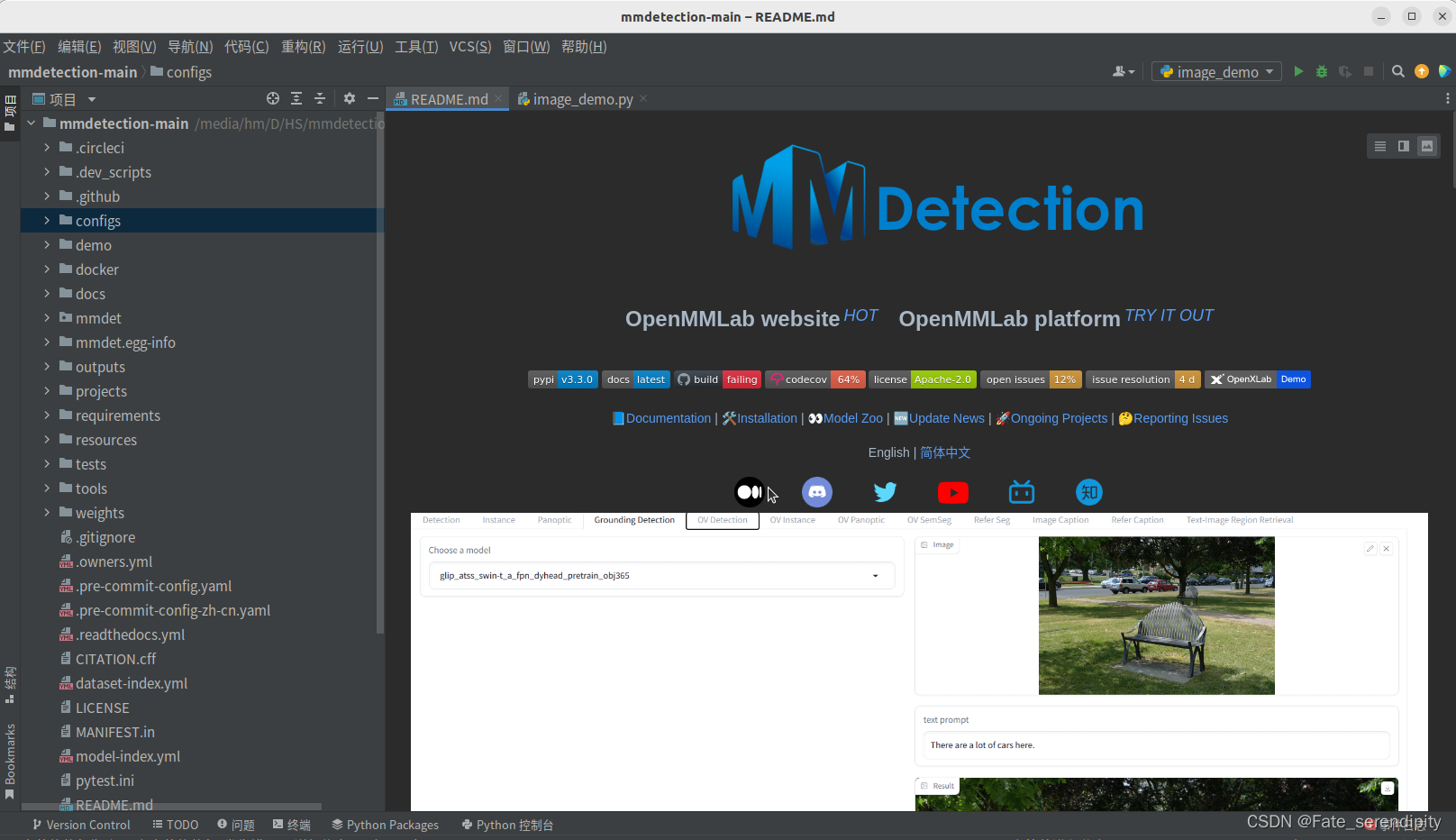Open the Python 控制台 console
Viewport: 1456px width, 840px height.
(507, 825)
